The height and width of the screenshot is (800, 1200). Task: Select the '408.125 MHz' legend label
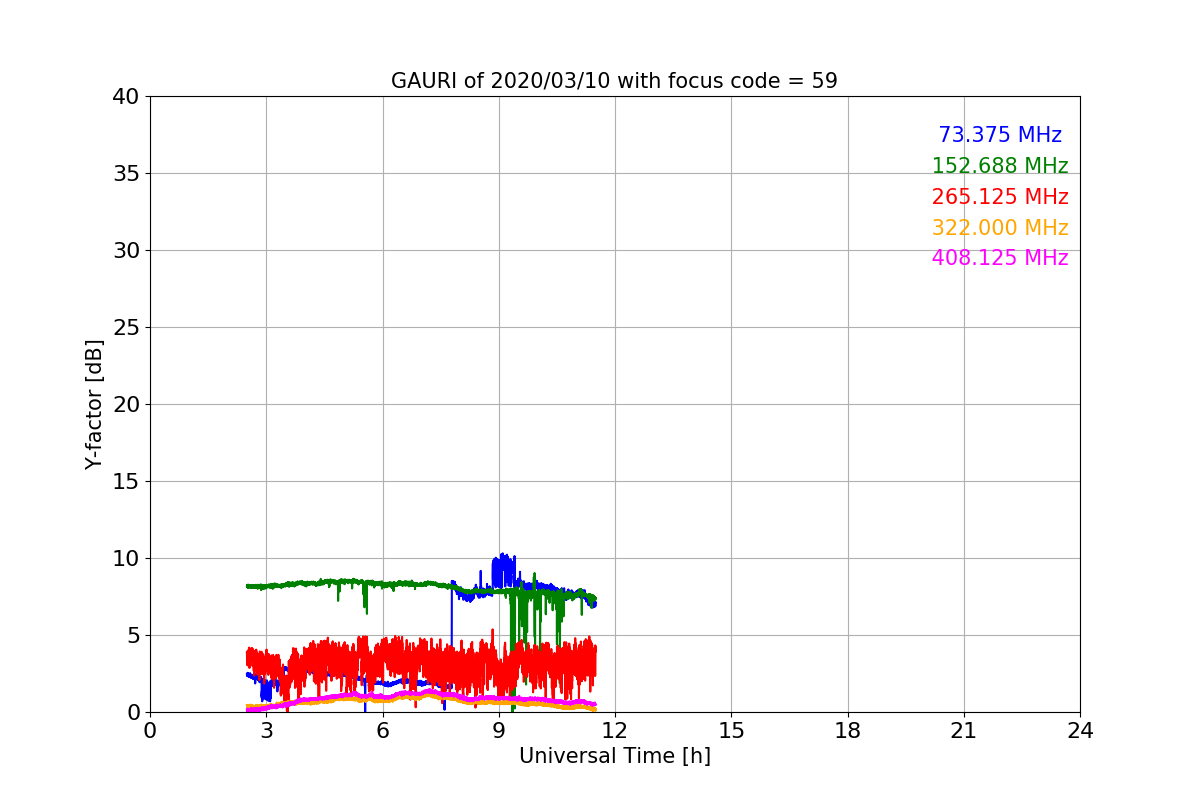tap(1000, 258)
